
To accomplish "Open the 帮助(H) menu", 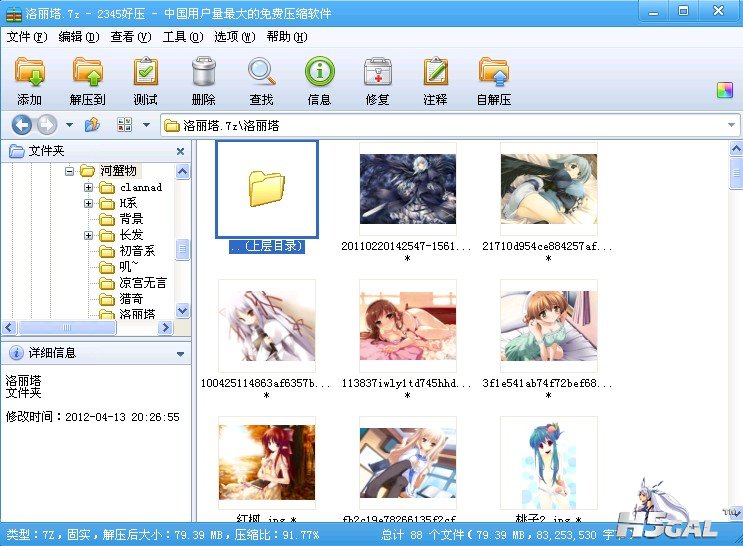I will [287, 36].
